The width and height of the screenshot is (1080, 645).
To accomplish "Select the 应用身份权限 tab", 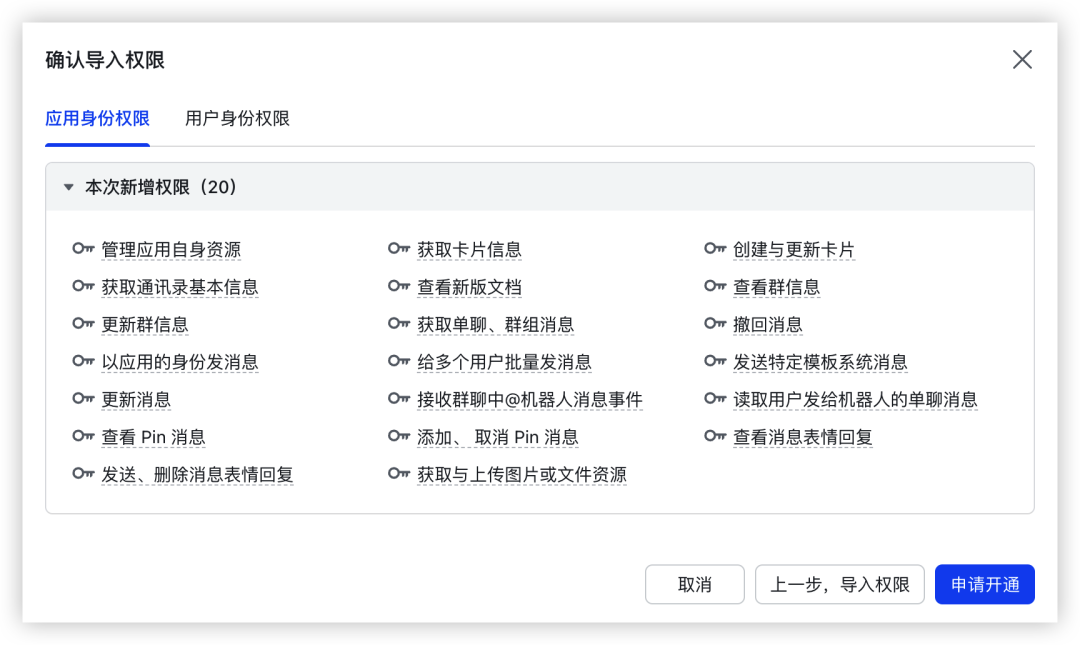I will 97,119.
